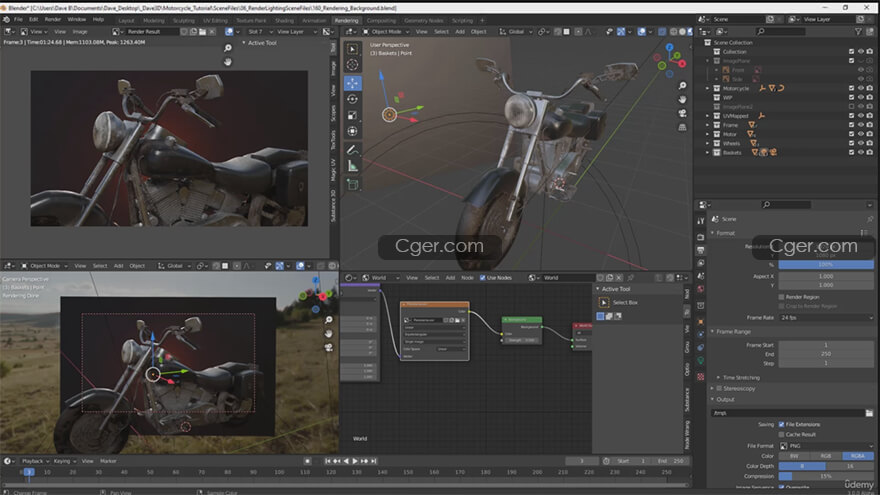Viewport: 880px width, 495px height.
Task: Switch to the Compositing workspace tab
Action: pyautogui.click(x=381, y=20)
